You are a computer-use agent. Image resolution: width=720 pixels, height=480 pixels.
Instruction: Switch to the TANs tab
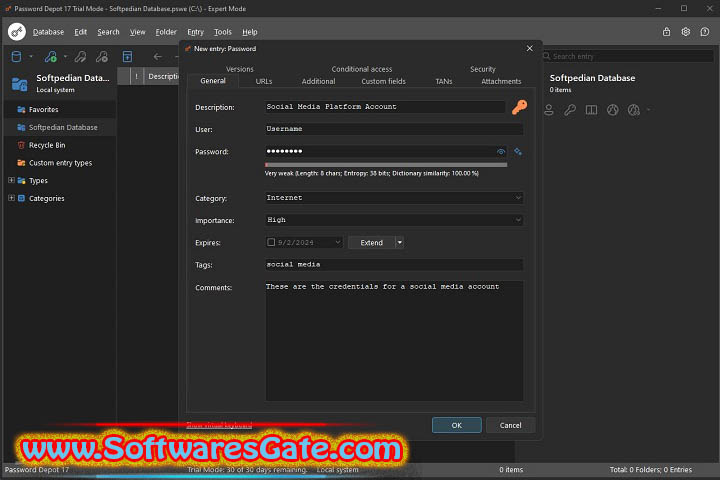click(x=444, y=81)
